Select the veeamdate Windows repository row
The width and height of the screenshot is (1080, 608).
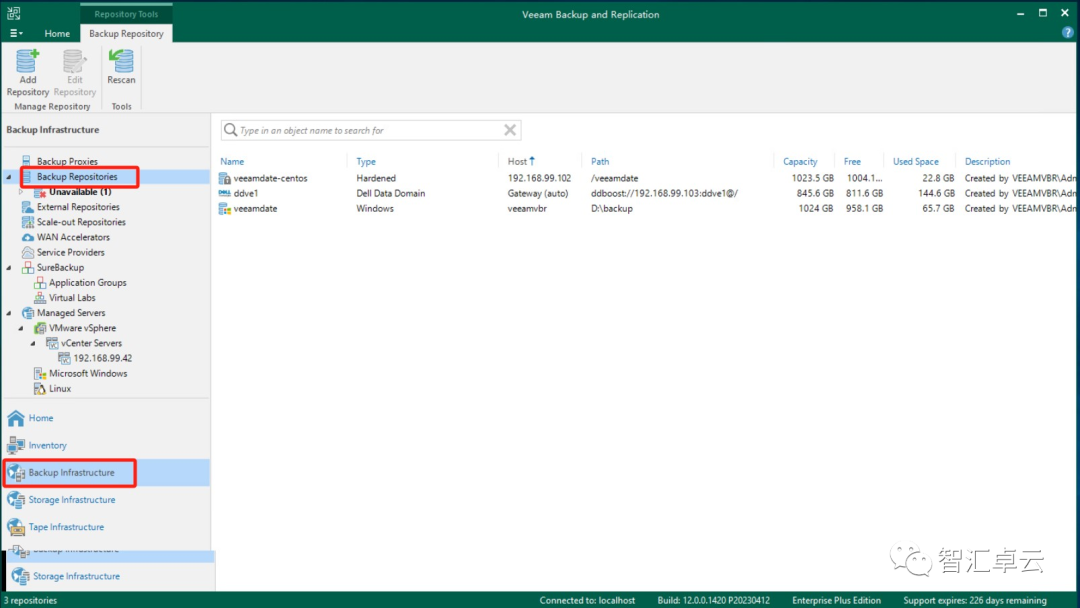click(646, 208)
